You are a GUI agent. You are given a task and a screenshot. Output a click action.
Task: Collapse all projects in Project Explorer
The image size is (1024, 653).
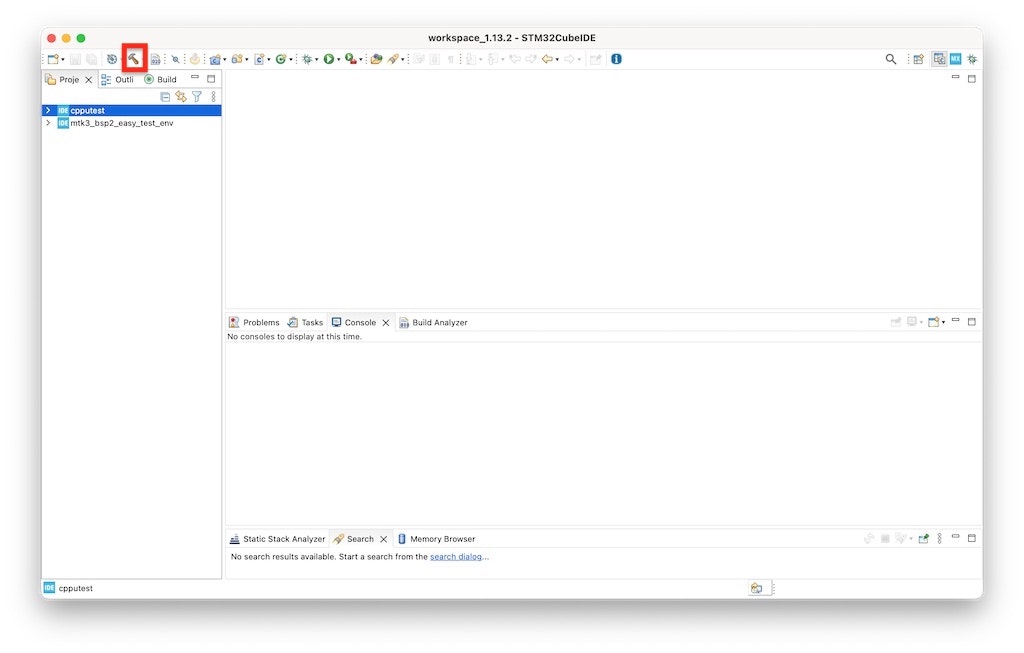(x=165, y=96)
